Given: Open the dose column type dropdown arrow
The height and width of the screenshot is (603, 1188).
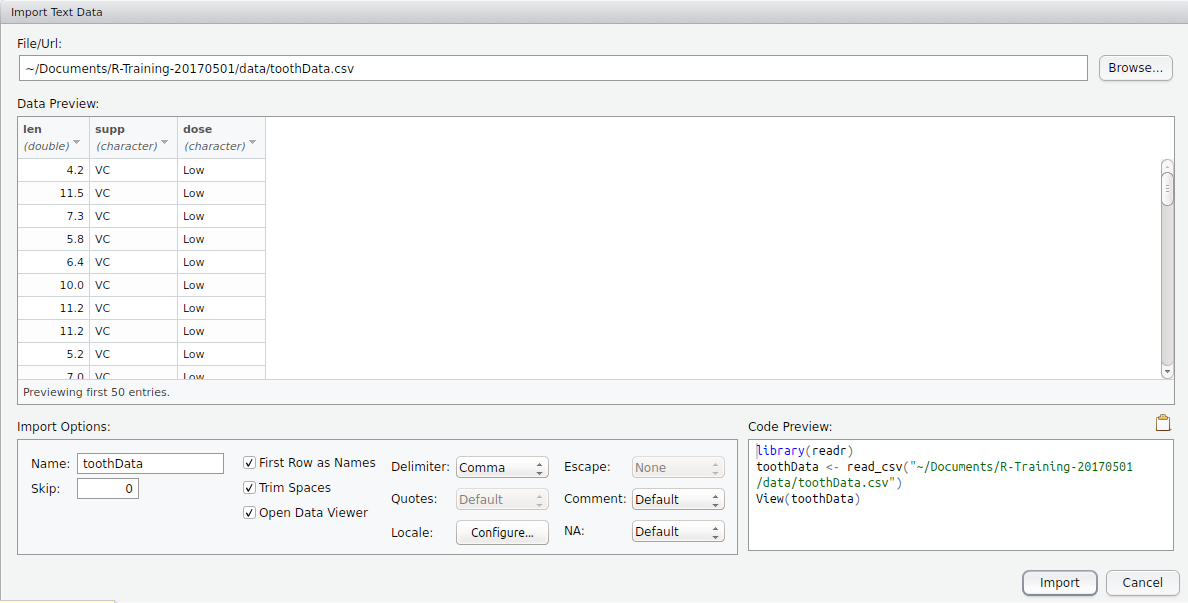Looking at the screenshot, I should click(x=253, y=143).
